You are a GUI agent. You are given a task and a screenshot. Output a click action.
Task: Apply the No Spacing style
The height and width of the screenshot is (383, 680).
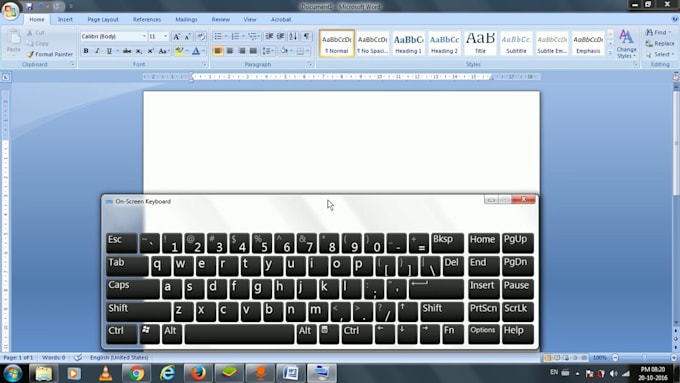coord(372,43)
